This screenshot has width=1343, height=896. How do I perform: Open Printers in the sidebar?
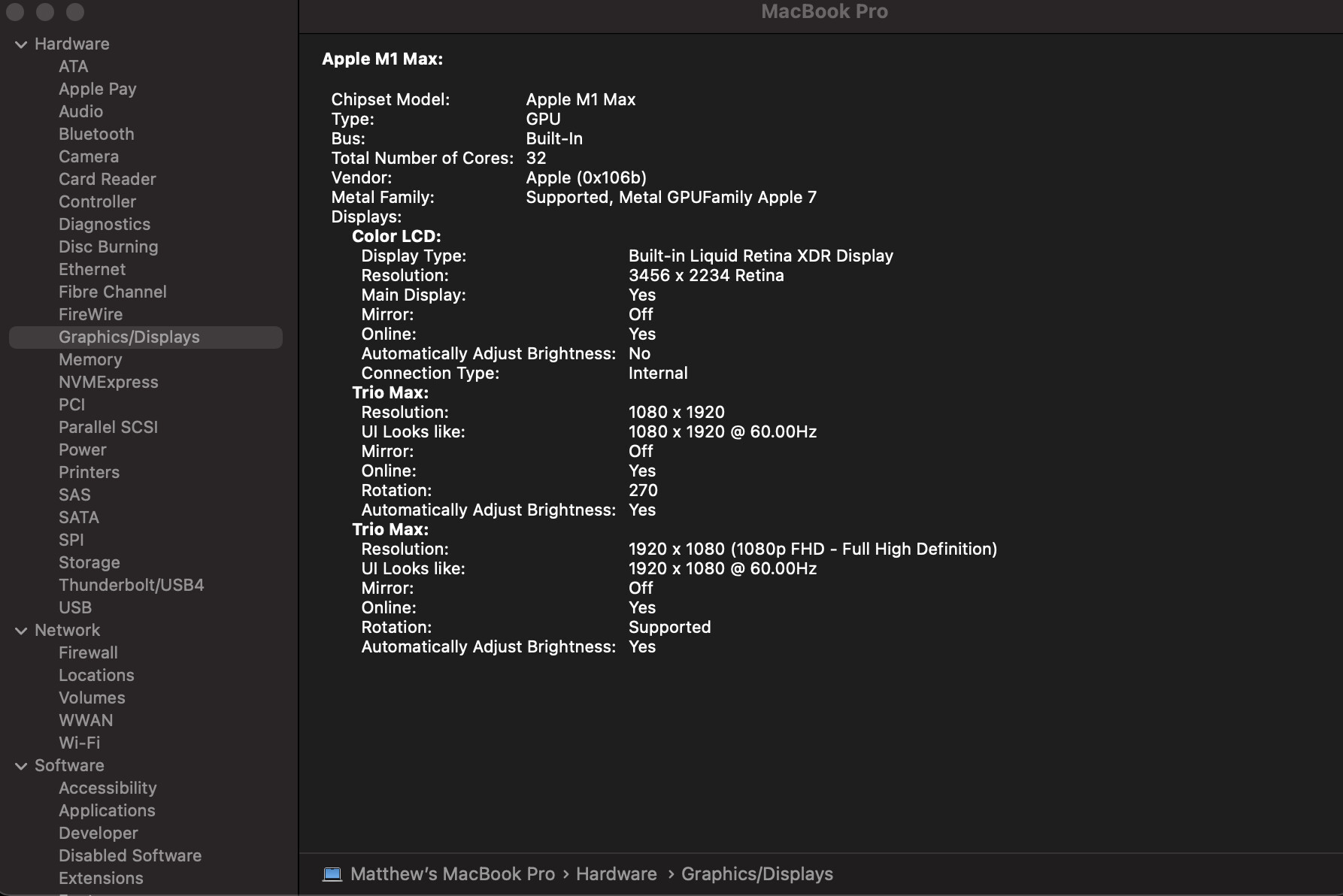(x=89, y=473)
